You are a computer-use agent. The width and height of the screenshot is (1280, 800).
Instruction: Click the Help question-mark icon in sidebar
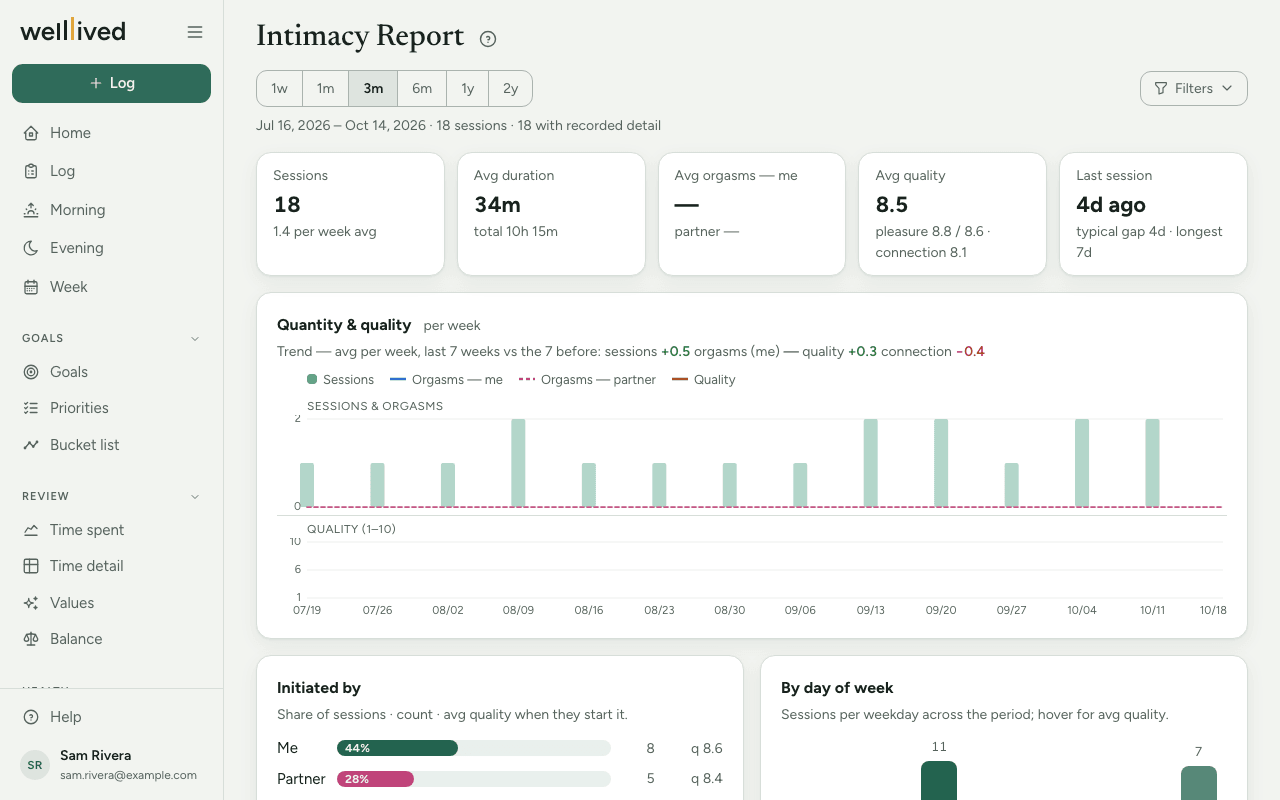(x=31, y=717)
